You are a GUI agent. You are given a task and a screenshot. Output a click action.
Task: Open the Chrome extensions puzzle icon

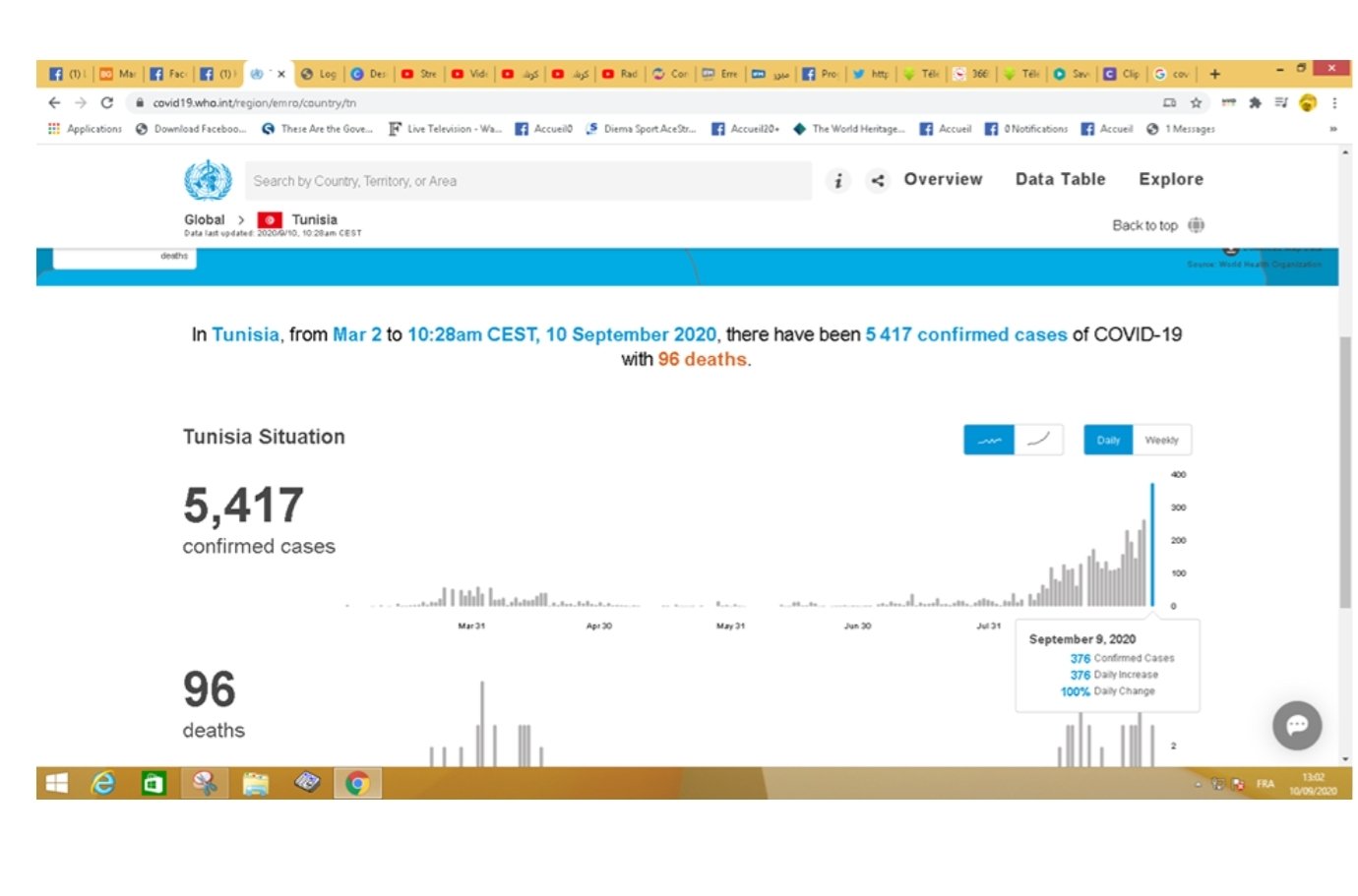[x=1255, y=102]
